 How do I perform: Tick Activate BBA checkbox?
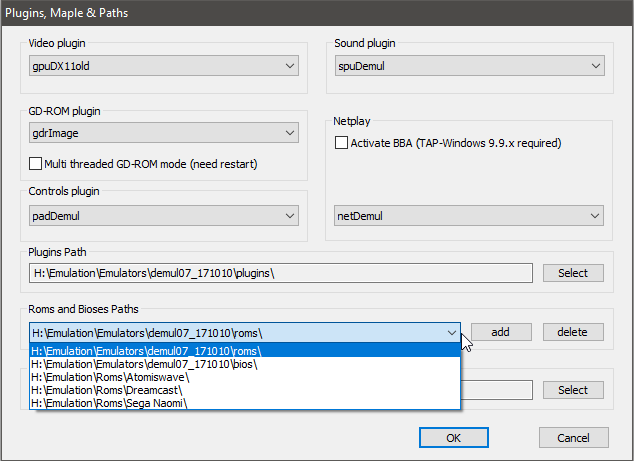pos(341,143)
